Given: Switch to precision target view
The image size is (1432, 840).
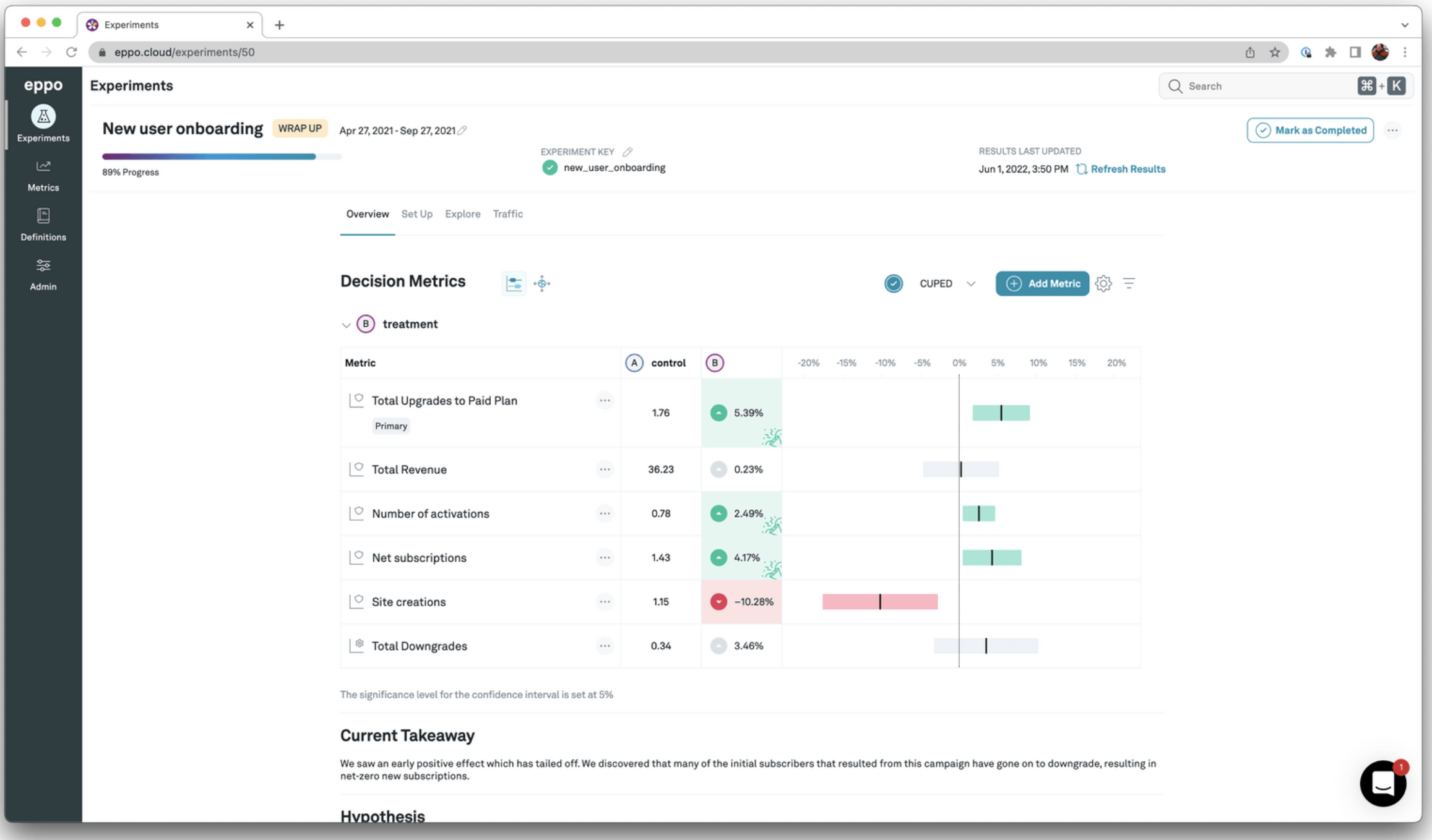Looking at the screenshot, I should pyautogui.click(x=542, y=283).
